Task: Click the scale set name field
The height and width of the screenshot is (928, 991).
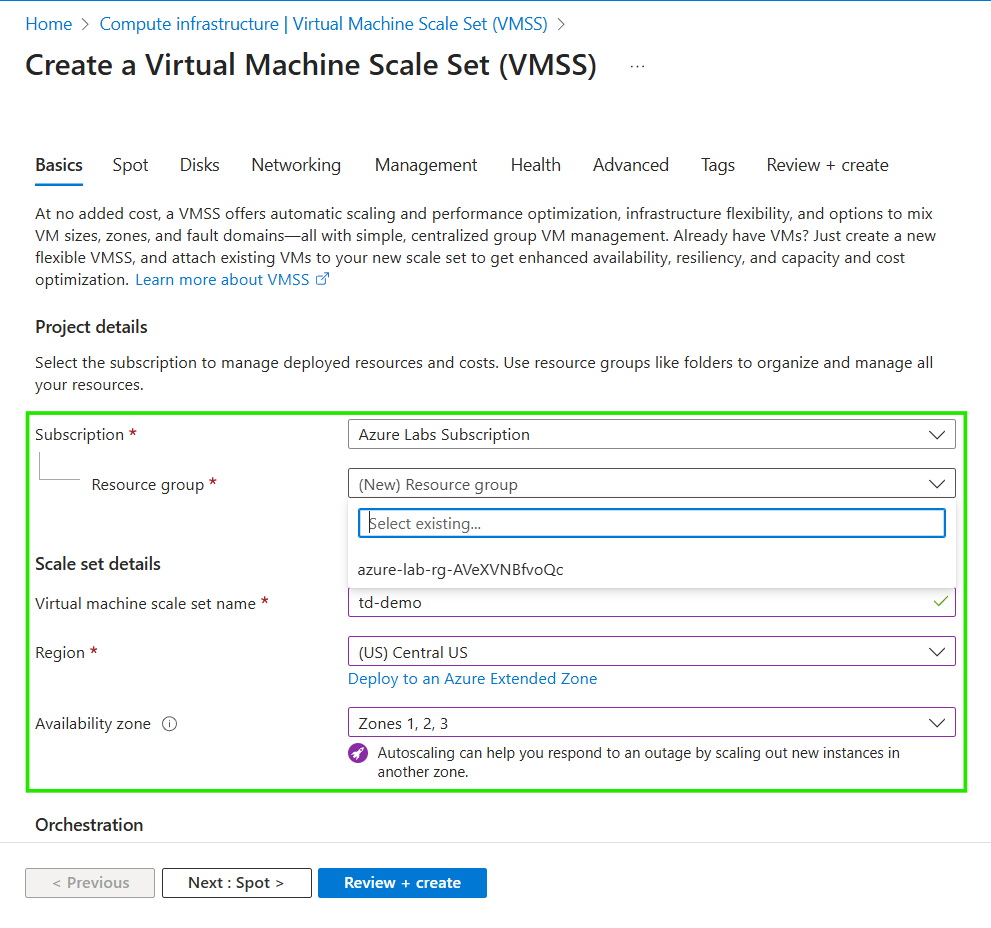Action: tap(640, 603)
